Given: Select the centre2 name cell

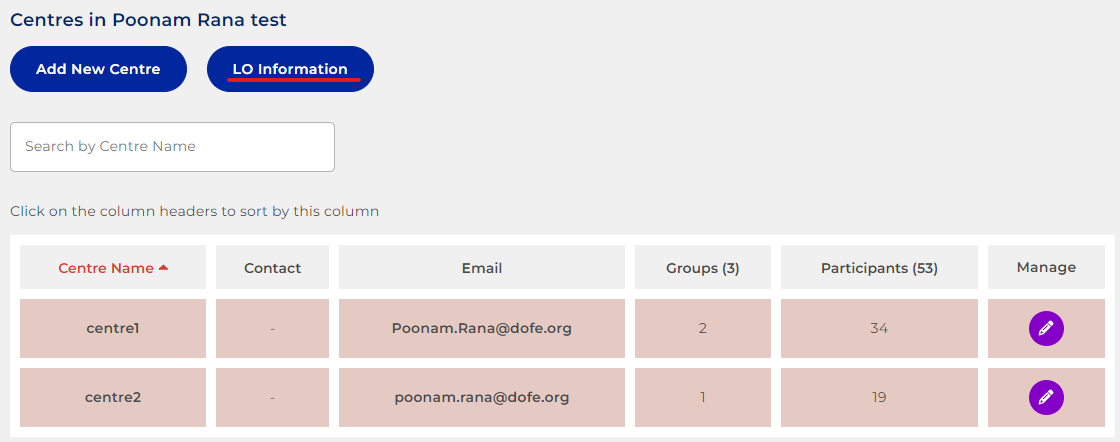Looking at the screenshot, I should point(113,397).
